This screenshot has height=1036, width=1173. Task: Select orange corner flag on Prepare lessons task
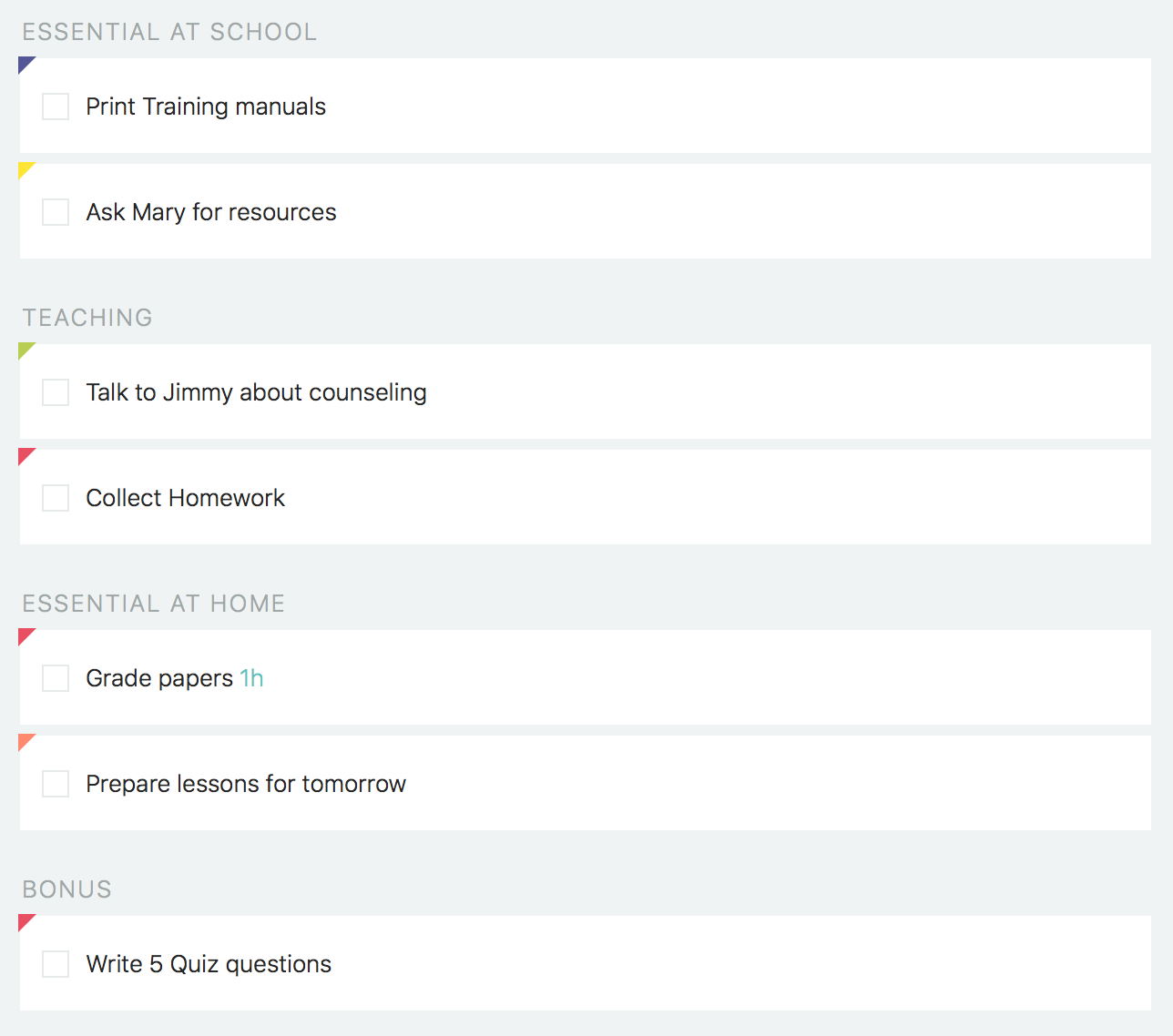(25, 740)
